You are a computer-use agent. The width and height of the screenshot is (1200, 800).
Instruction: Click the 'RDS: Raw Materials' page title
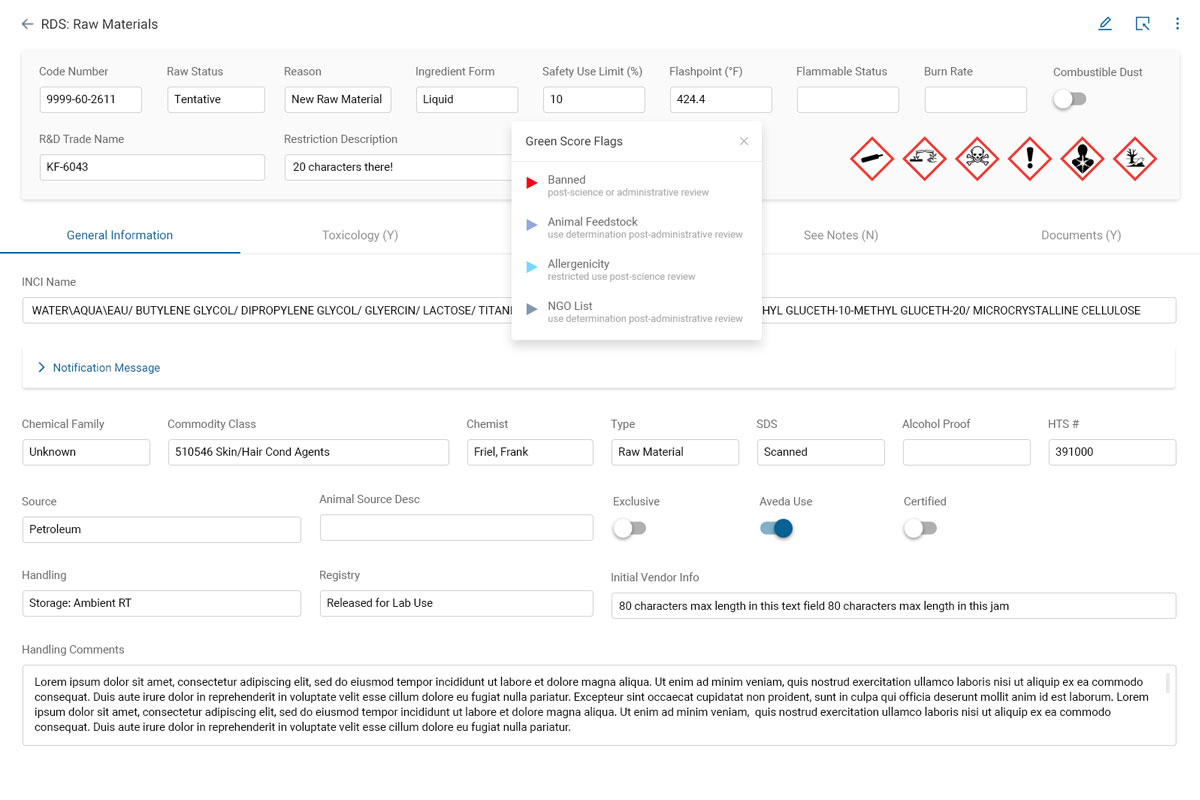click(x=99, y=24)
